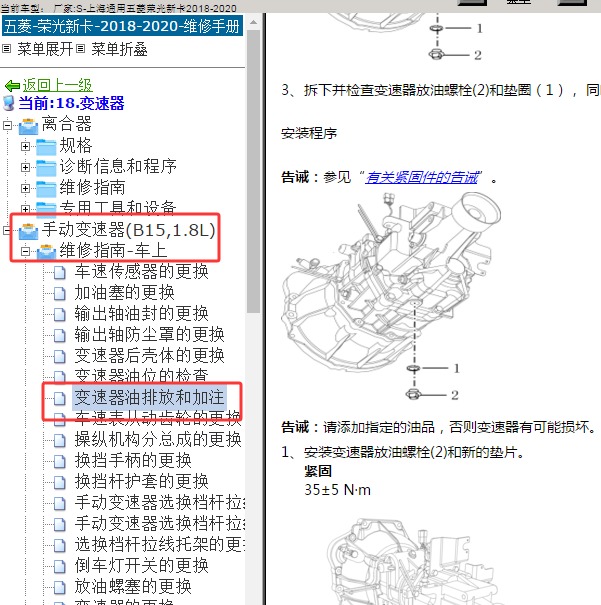Click document icon for 输出轴油封的更换
Viewport: 601px width, 605px height.
tap(59, 314)
